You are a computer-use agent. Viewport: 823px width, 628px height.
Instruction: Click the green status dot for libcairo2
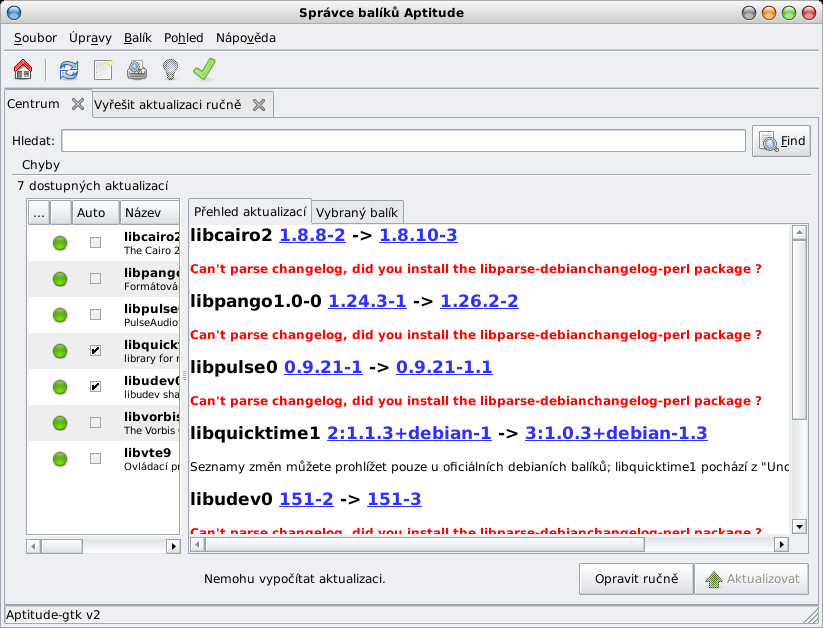[x=60, y=243]
